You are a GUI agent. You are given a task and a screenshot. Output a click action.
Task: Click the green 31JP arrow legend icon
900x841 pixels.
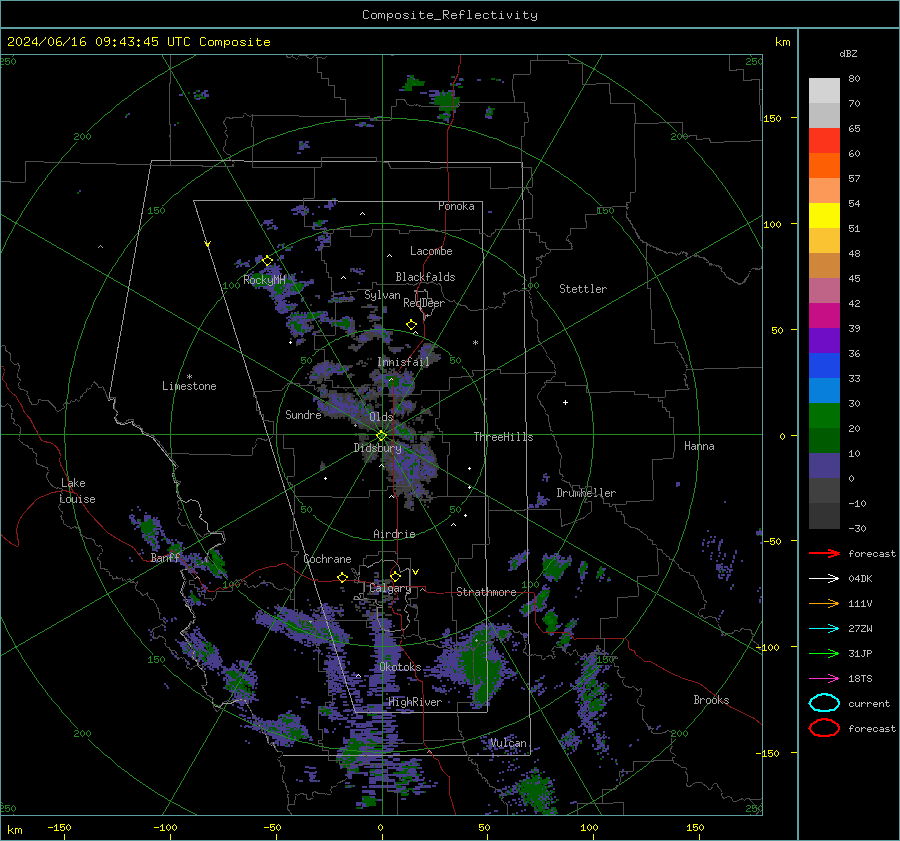pyautogui.click(x=824, y=653)
